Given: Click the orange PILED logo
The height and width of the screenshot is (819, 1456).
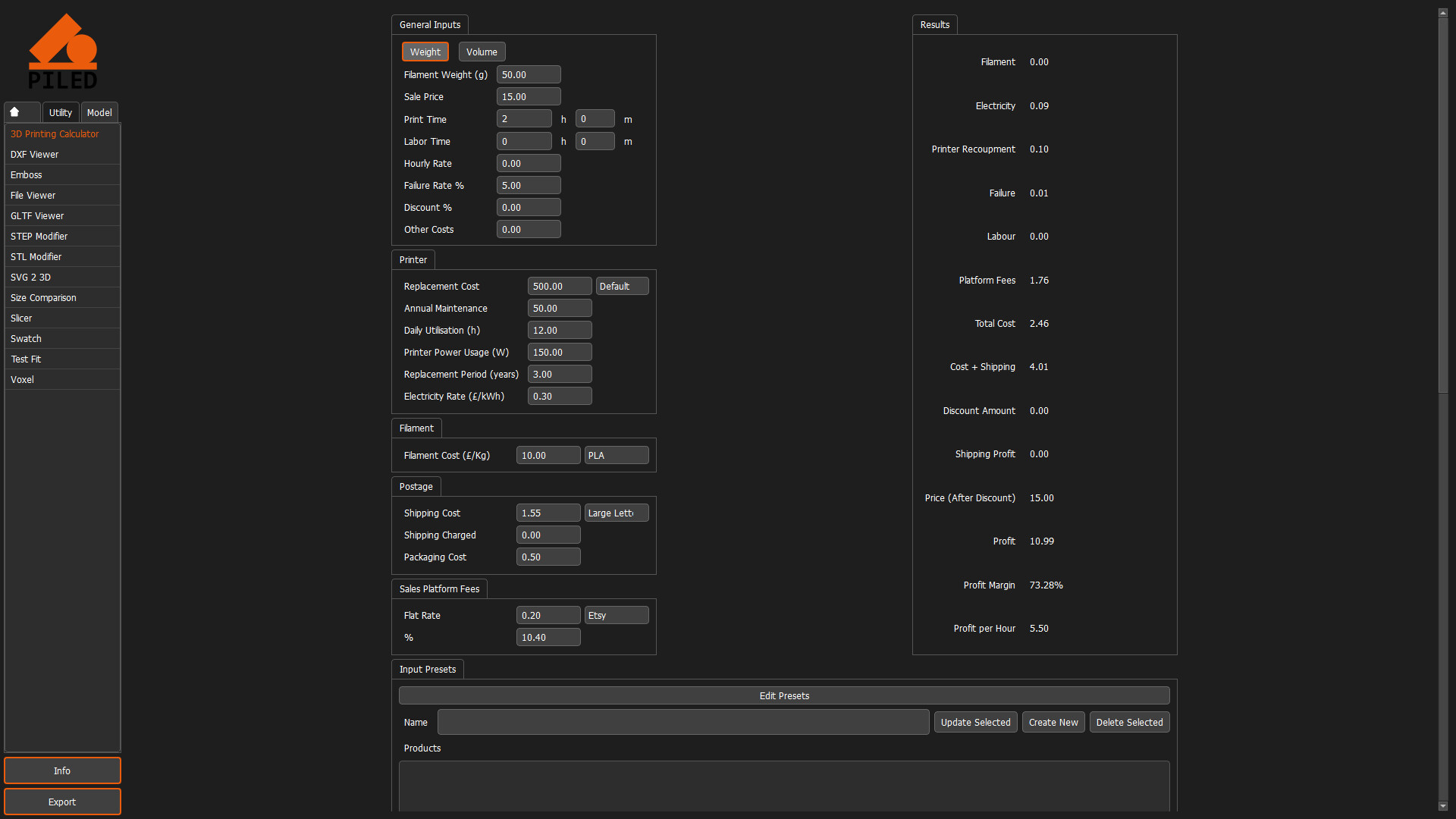Looking at the screenshot, I should pyautogui.click(x=63, y=50).
